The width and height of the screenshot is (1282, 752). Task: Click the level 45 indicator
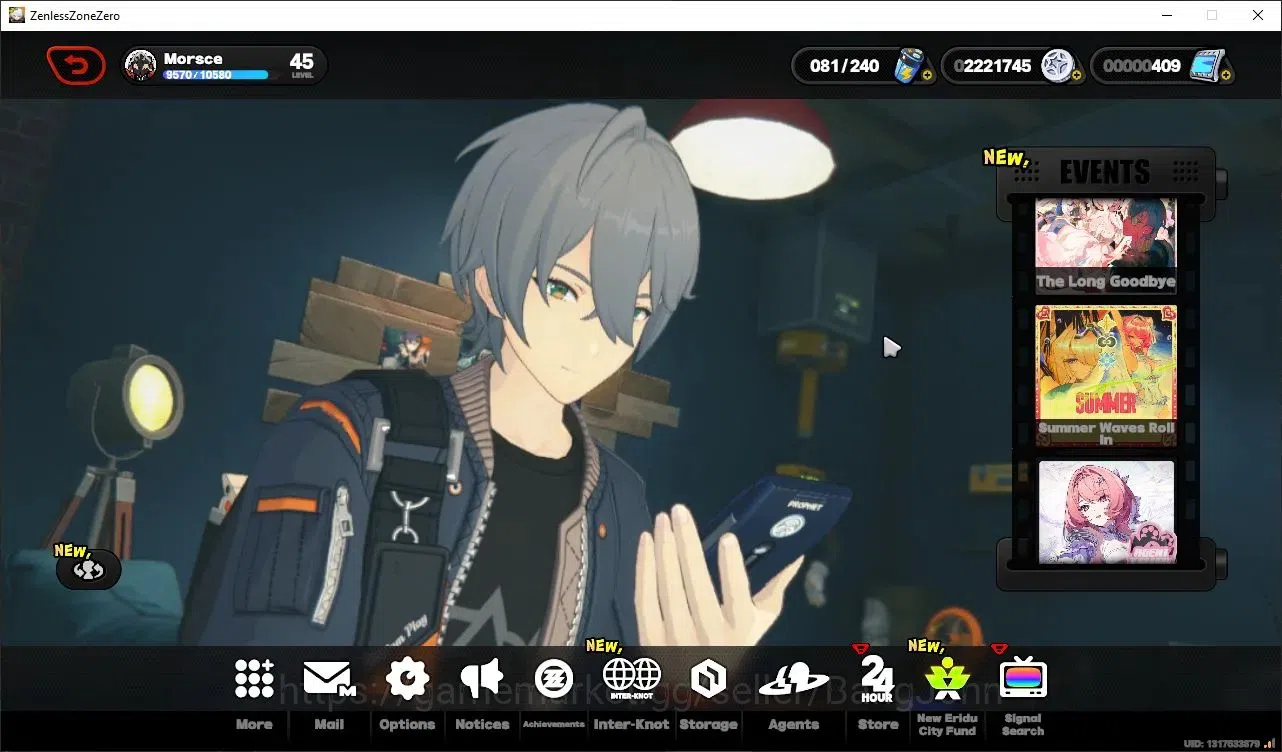pyautogui.click(x=301, y=65)
